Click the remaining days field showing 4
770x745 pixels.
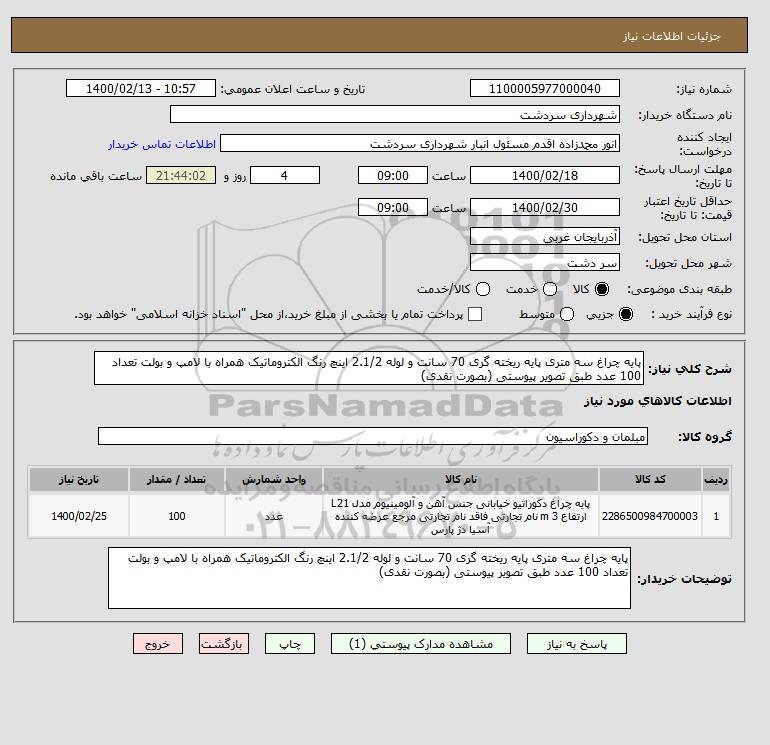click(x=285, y=175)
